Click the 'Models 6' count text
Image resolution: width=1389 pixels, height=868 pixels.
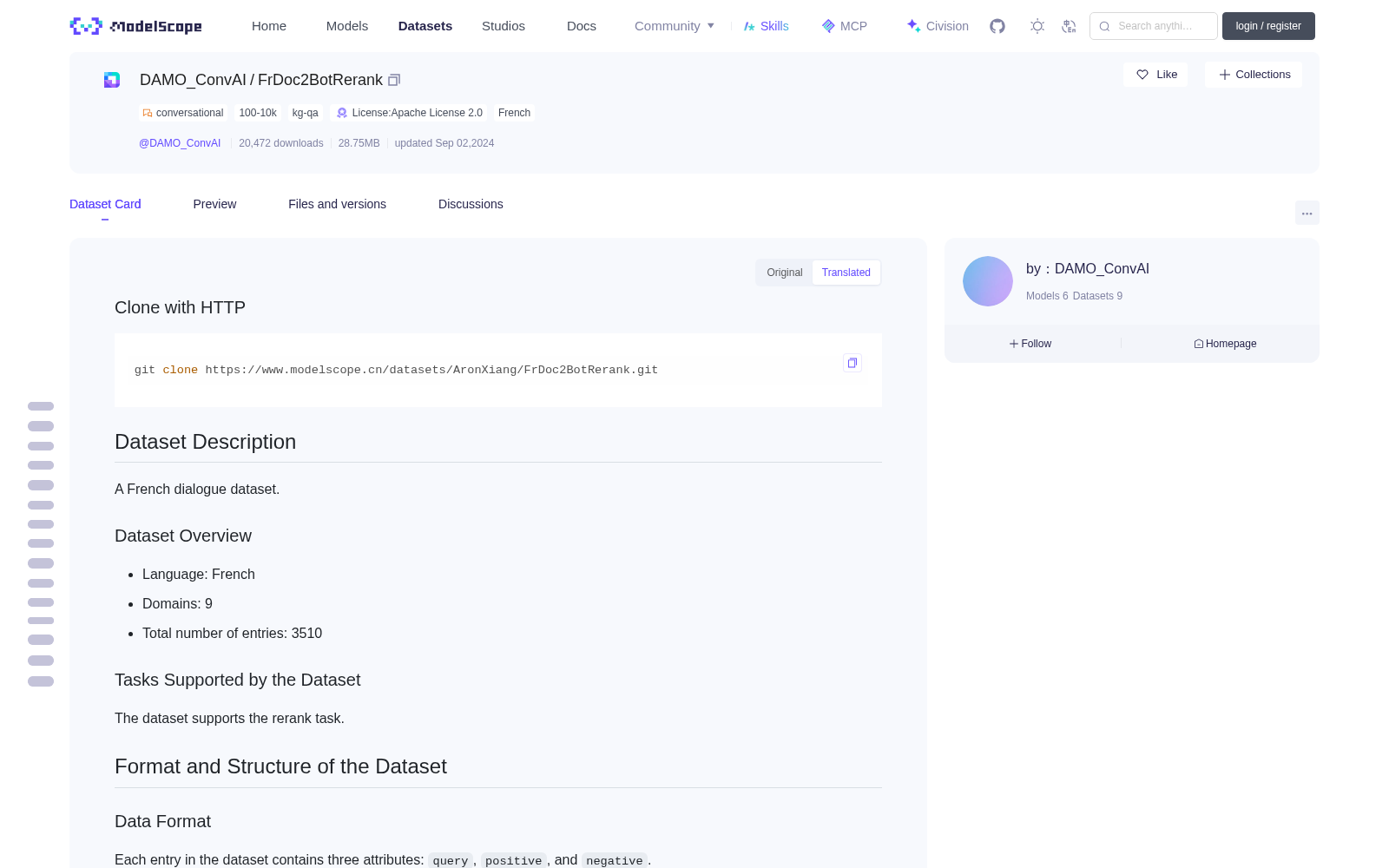1047,296
